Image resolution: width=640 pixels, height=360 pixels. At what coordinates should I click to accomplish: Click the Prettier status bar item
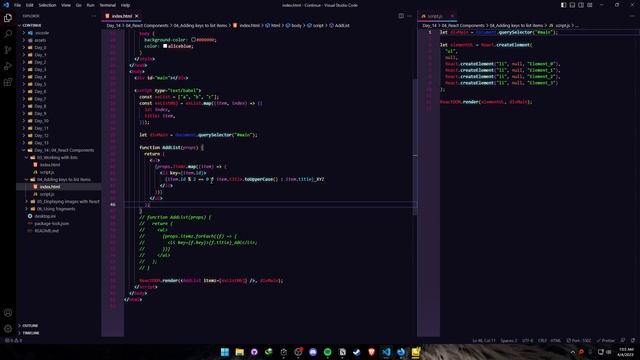[606, 340]
